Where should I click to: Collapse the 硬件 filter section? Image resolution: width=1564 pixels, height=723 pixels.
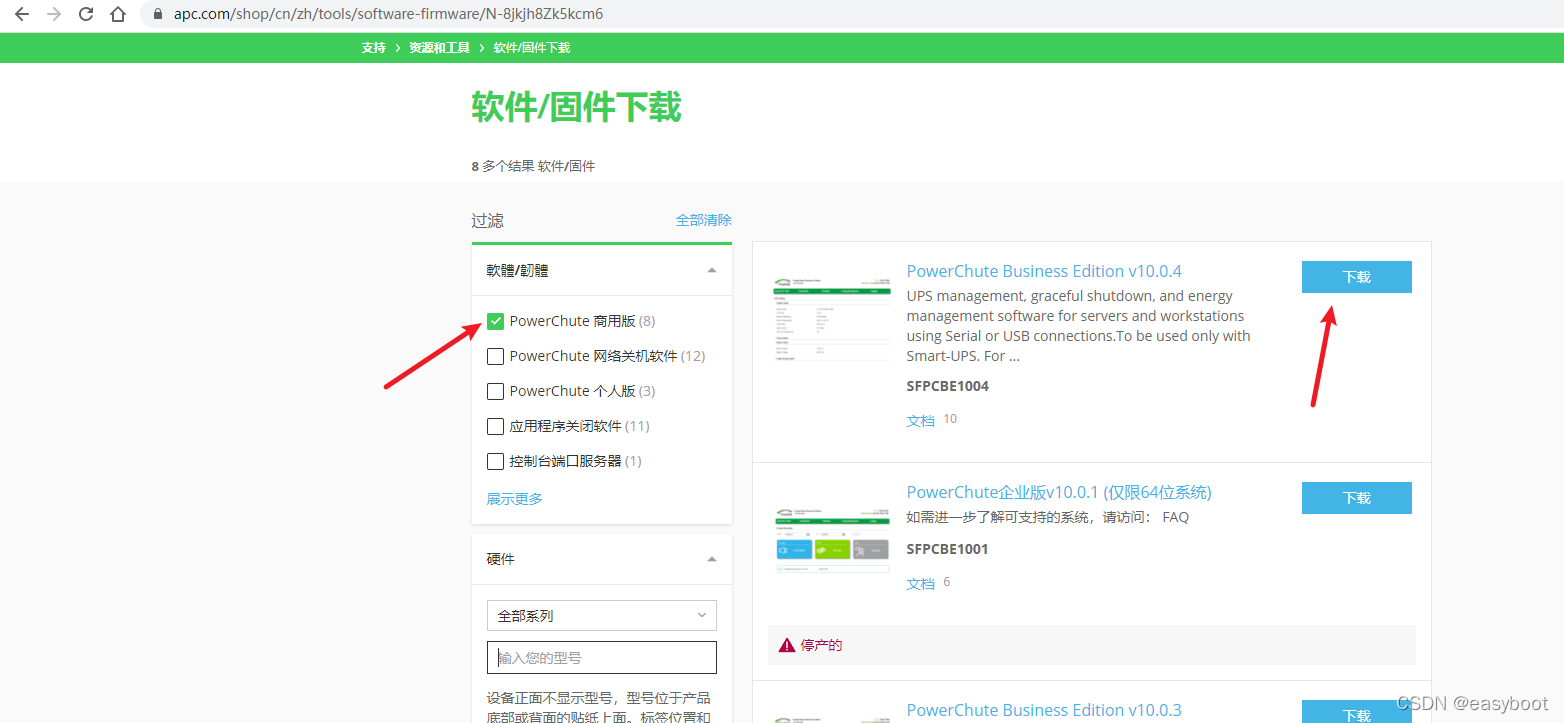pos(712,559)
